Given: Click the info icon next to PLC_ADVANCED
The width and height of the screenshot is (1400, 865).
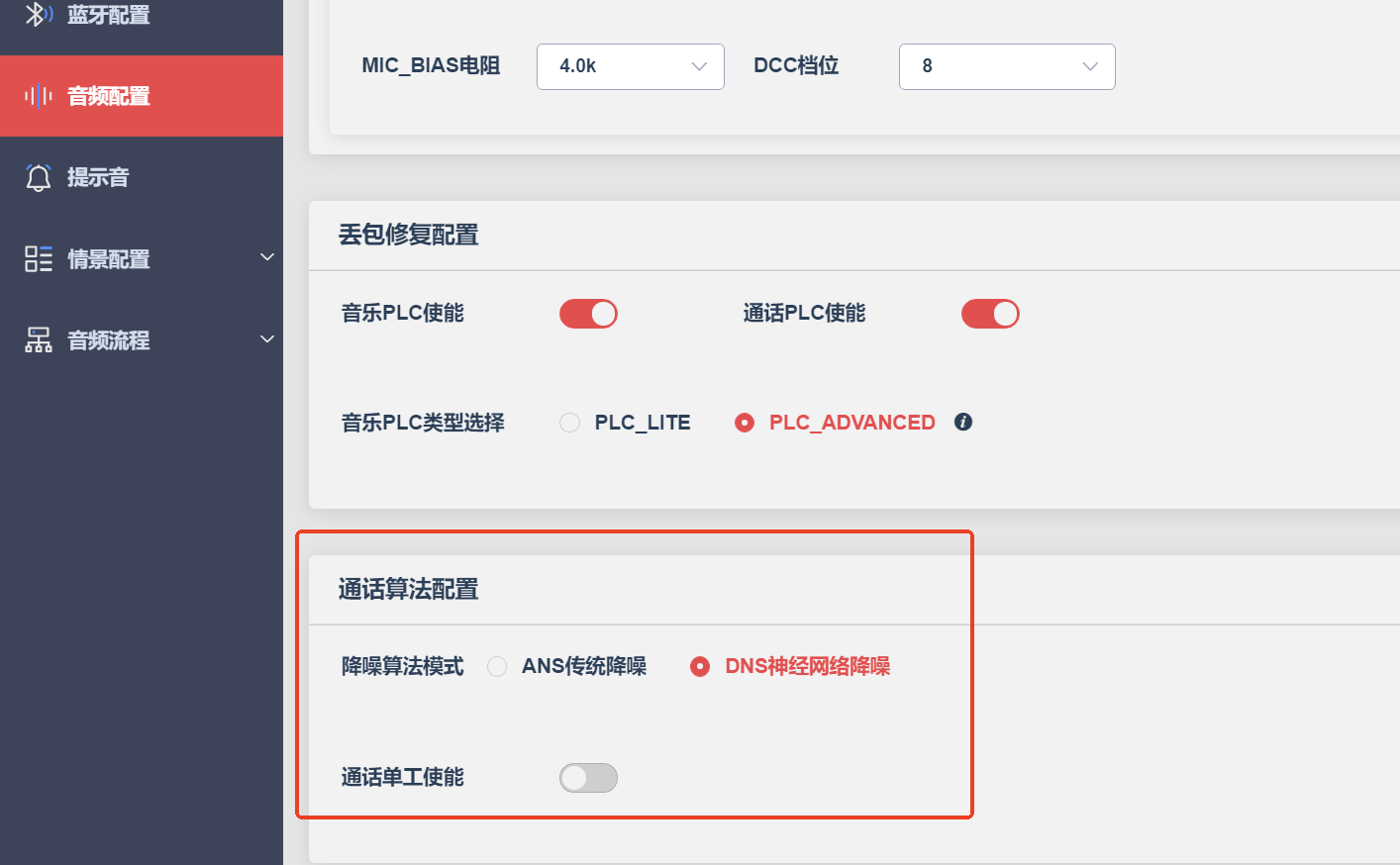Looking at the screenshot, I should (x=963, y=423).
